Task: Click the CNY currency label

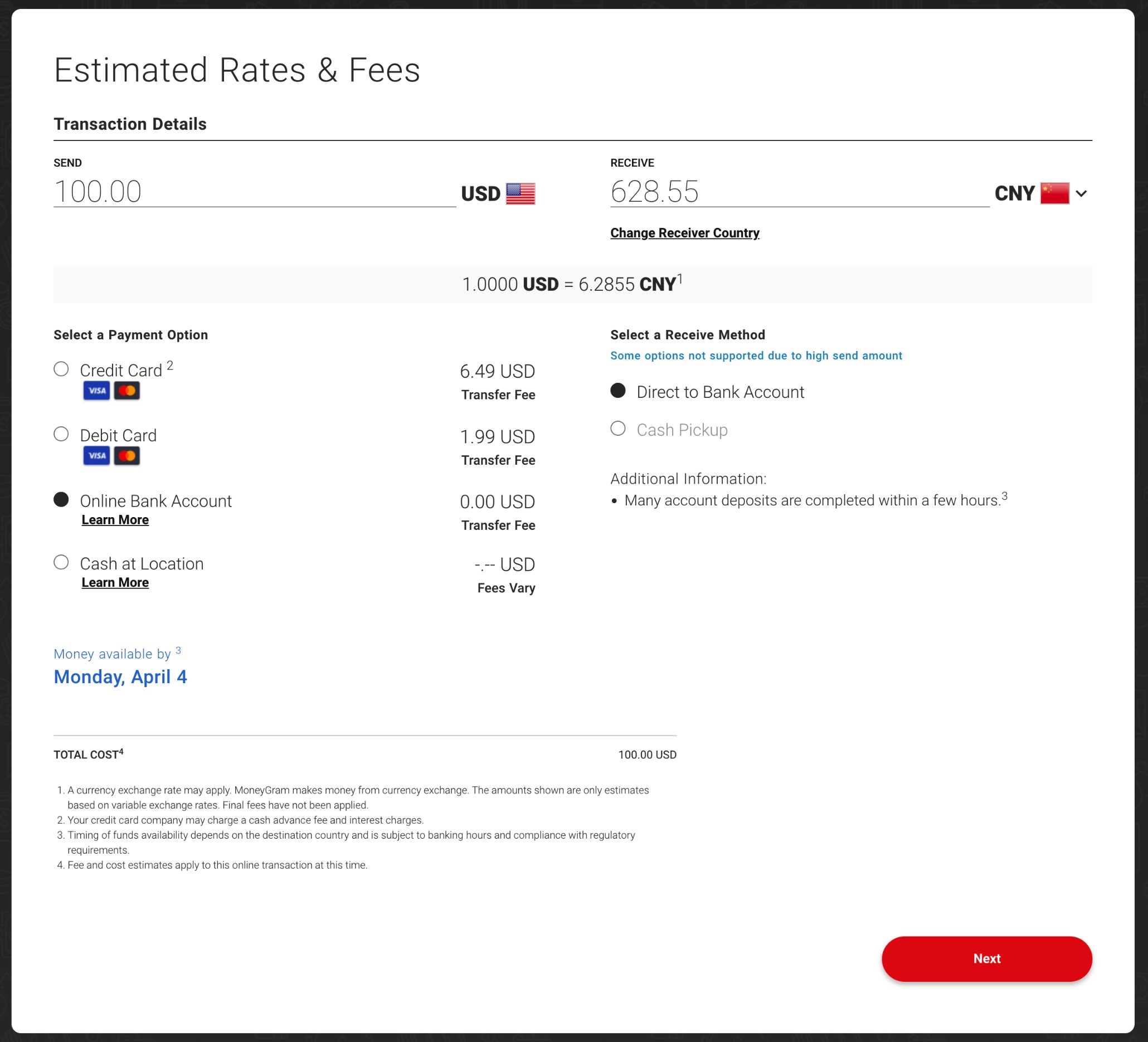Action: click(x=1014, y=193)
